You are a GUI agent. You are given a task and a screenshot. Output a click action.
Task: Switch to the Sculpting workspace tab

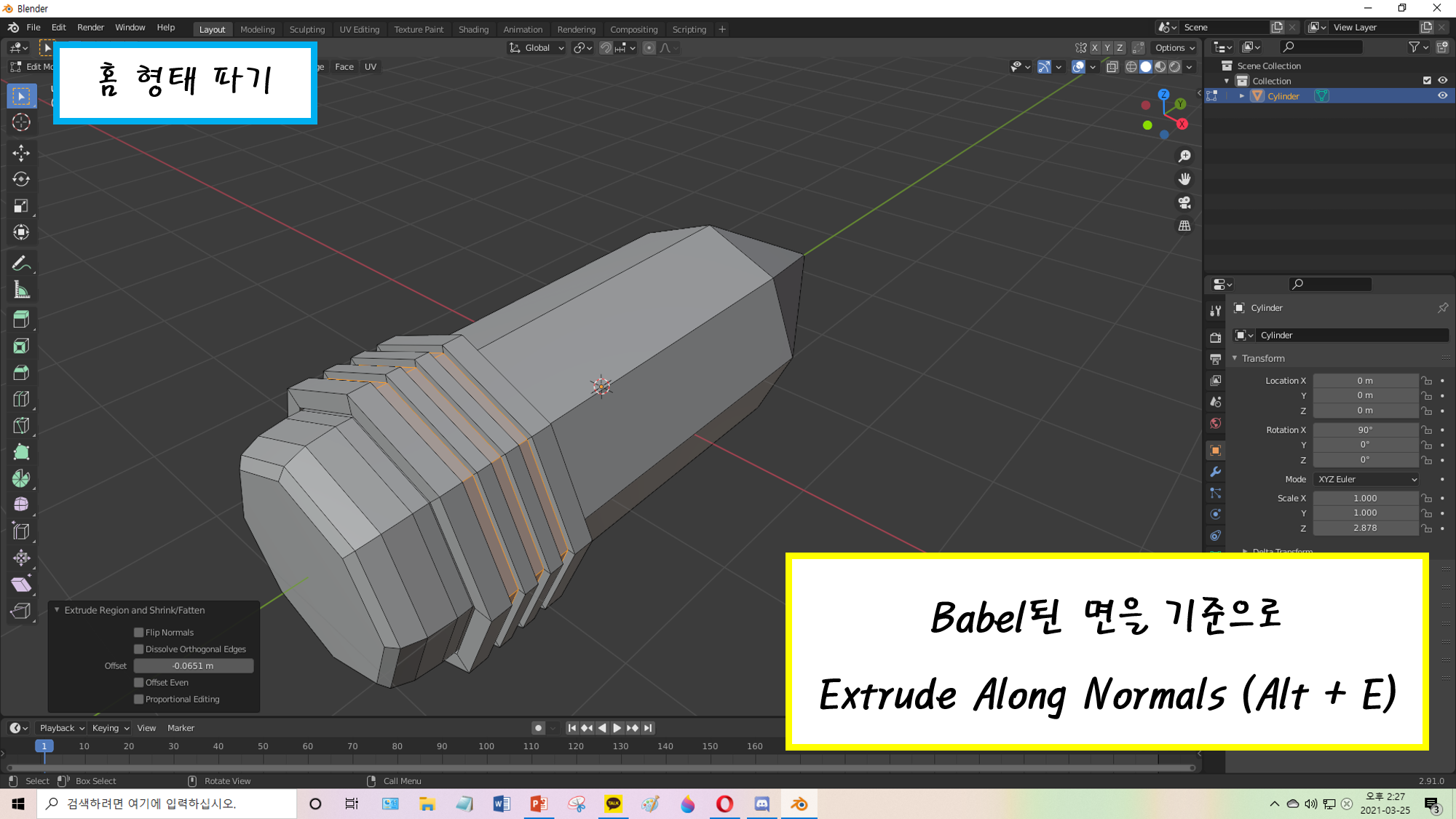[x=306, y=30]
